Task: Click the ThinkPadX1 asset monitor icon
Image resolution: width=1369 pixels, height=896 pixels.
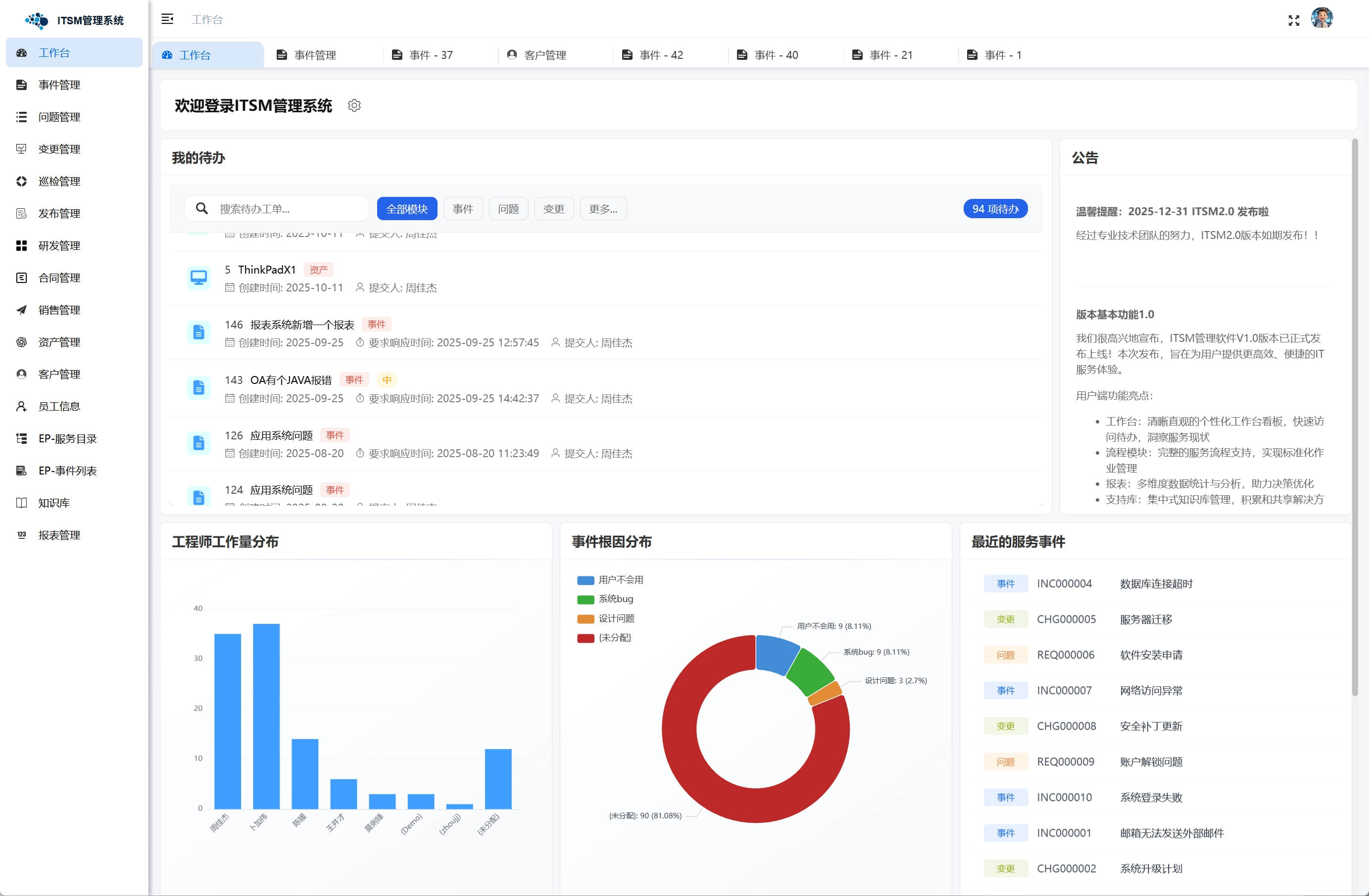Action: pyautogui.click(x=199, y=279)
